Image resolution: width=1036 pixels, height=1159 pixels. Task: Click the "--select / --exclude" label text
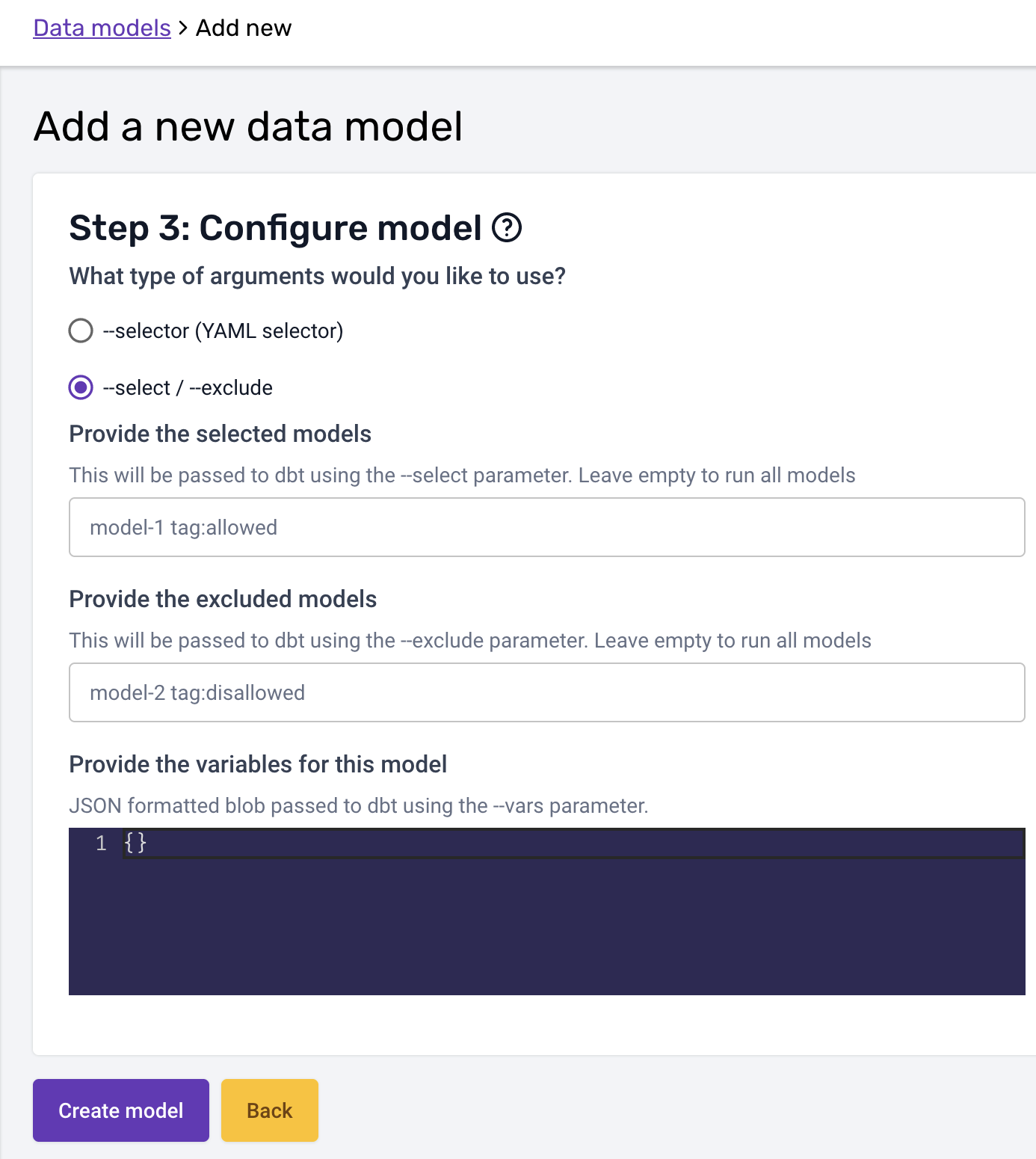click(188, 387)
